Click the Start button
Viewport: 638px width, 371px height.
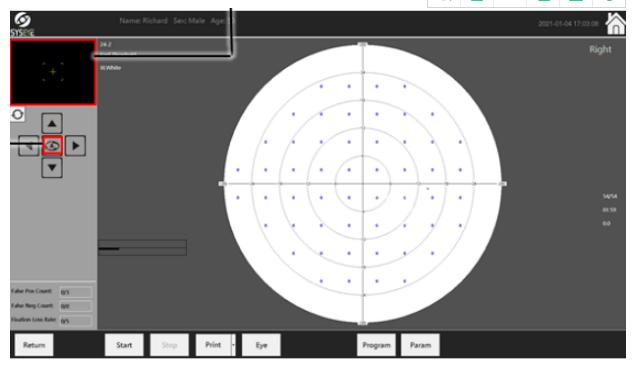point(124,345)
